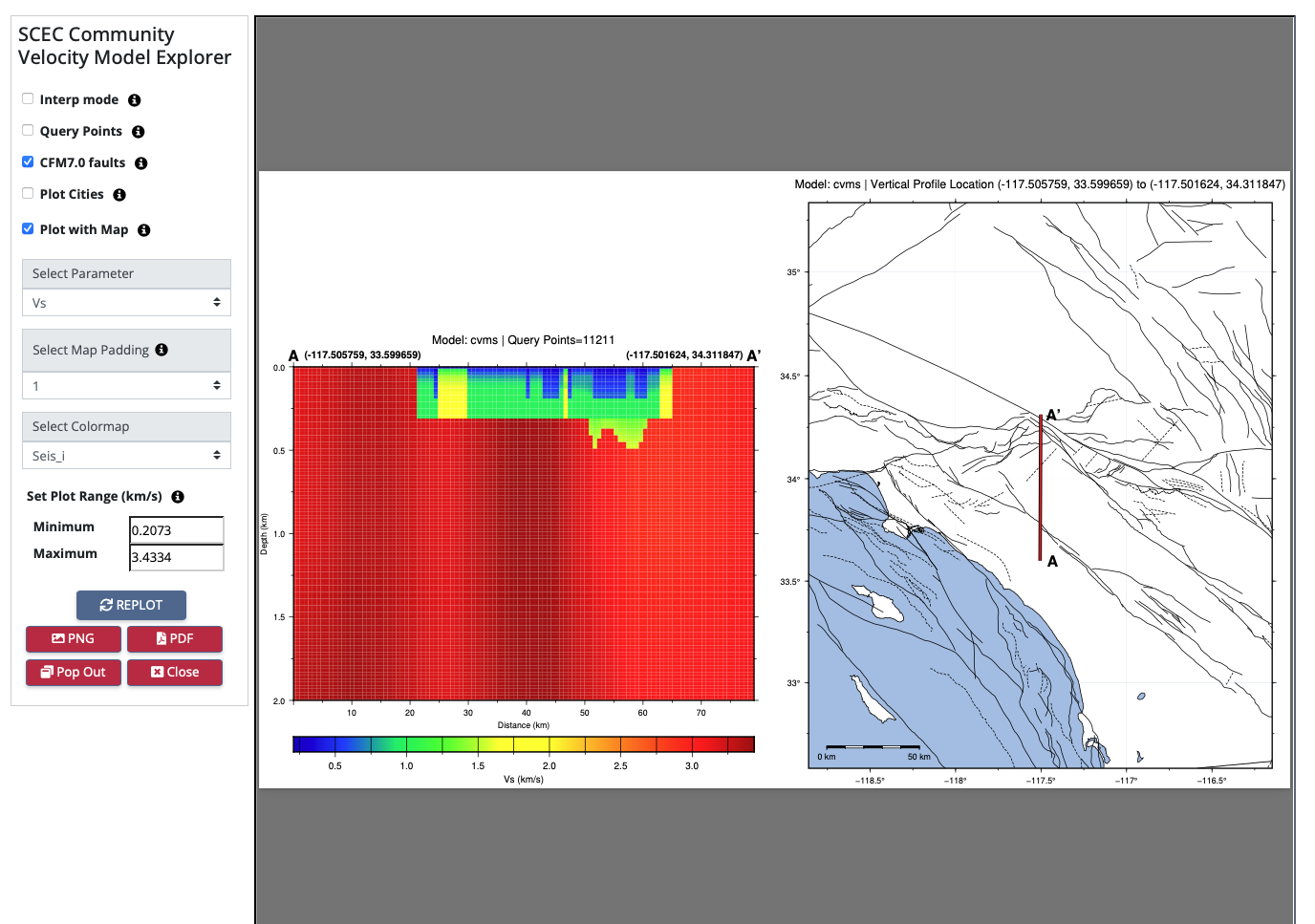Open the Map Padding dropdown showing 1
Screen dimensions: 1315x924
(x=126, y=386)
